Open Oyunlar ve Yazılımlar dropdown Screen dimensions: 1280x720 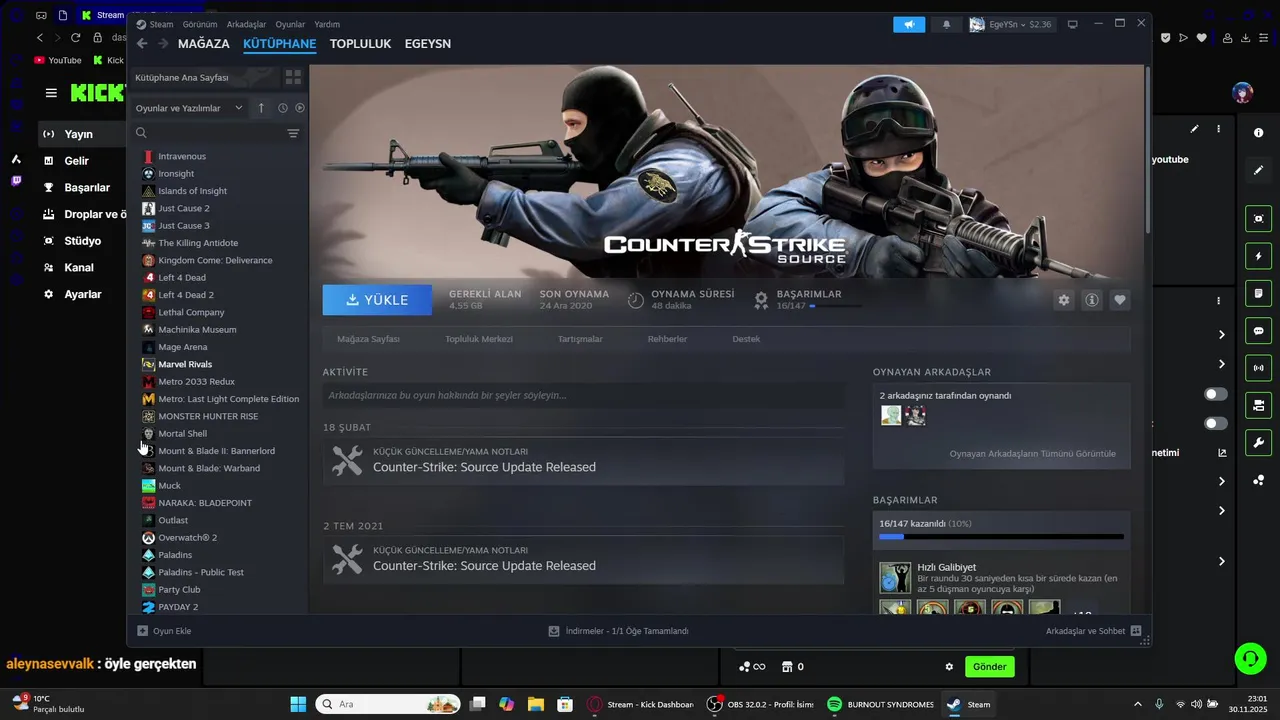(190, 108)
